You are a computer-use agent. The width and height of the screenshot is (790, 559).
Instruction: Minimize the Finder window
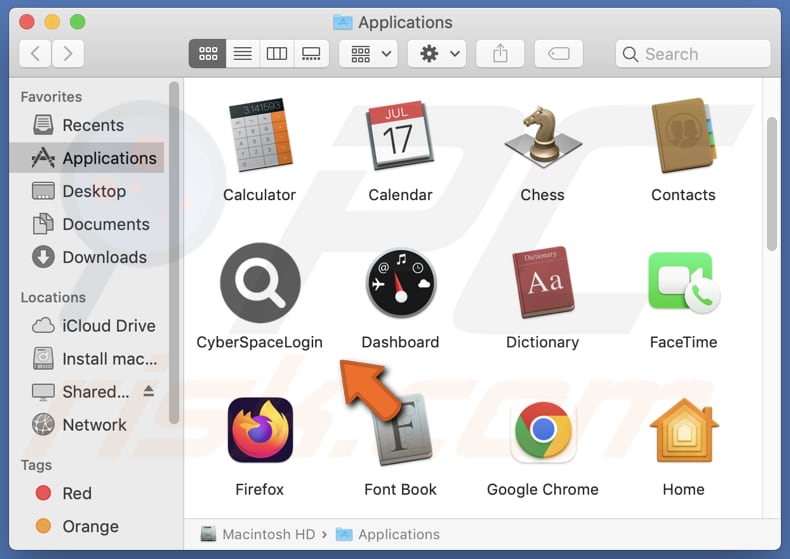pos(52,22)
